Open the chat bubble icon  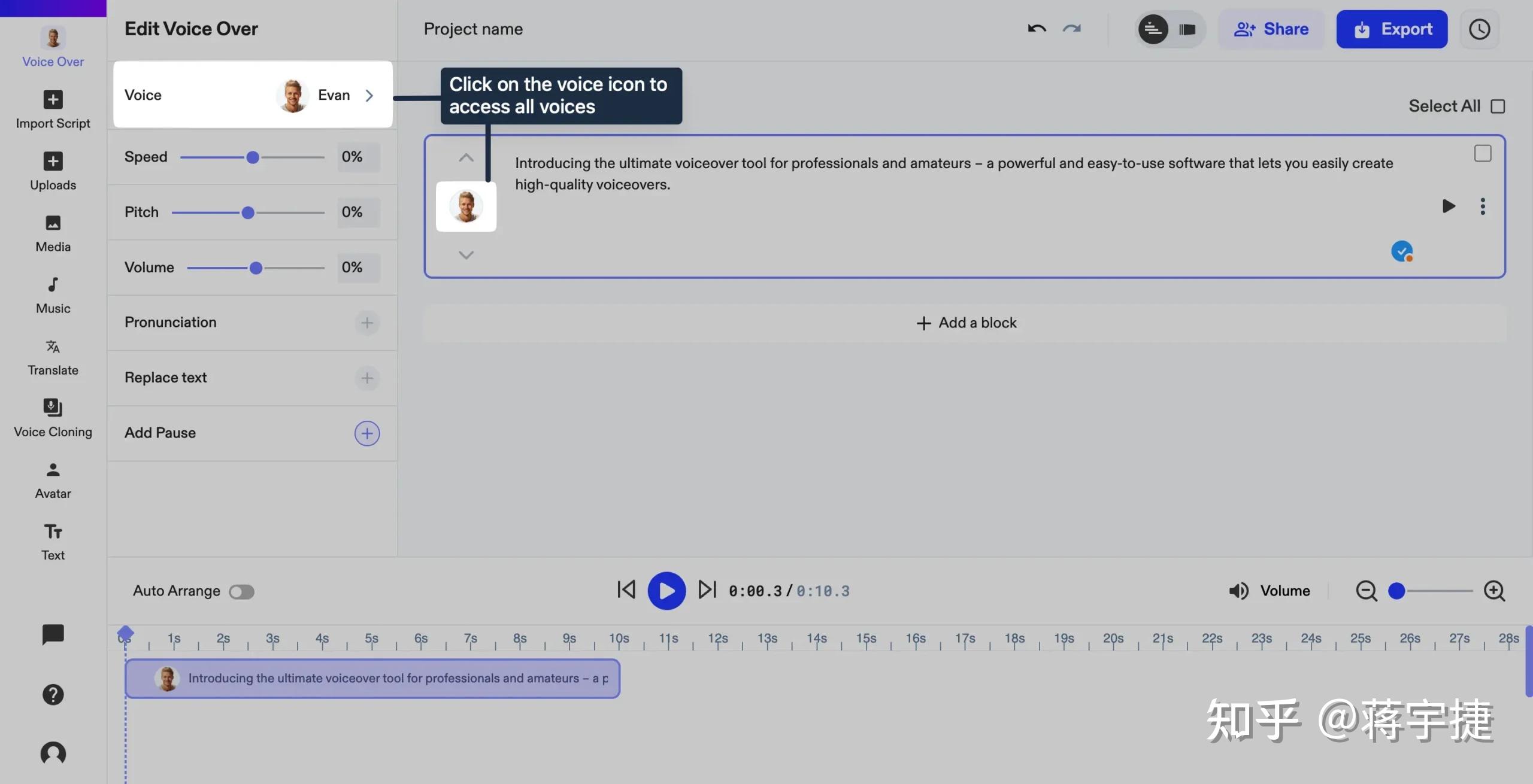(x=53, y=634)
